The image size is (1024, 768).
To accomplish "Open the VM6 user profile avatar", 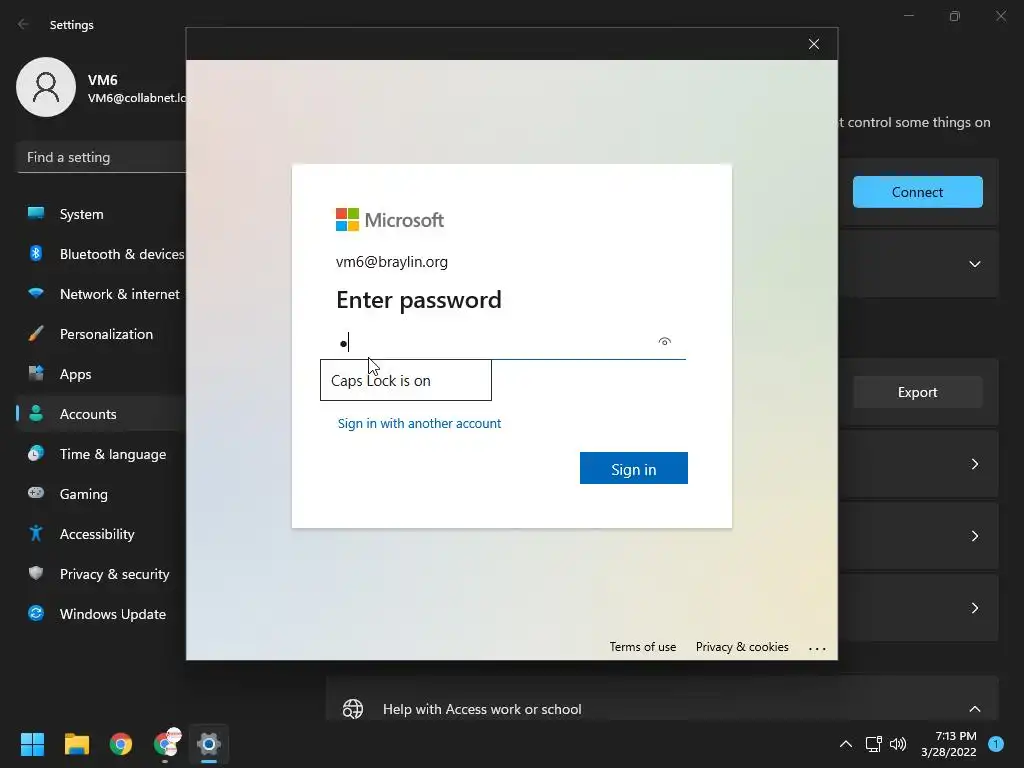I will (x=46, y=87).
